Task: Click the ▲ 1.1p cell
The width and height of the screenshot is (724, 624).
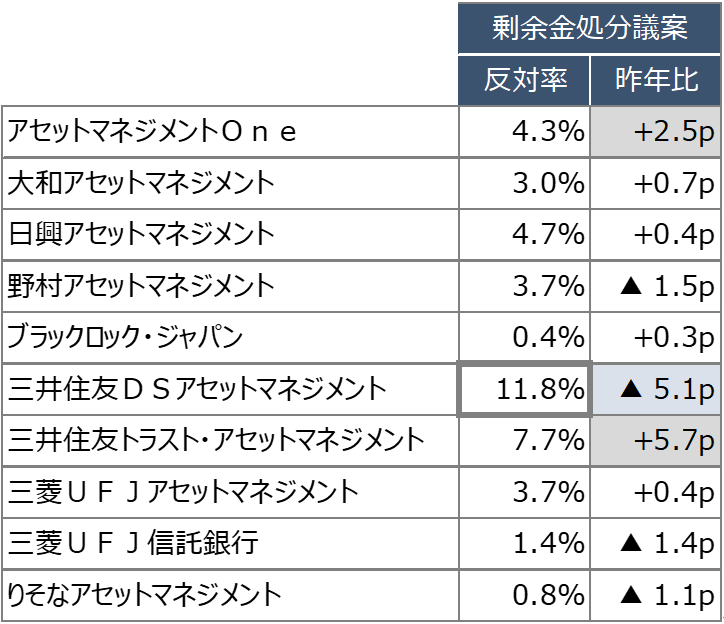Action: 656,595
